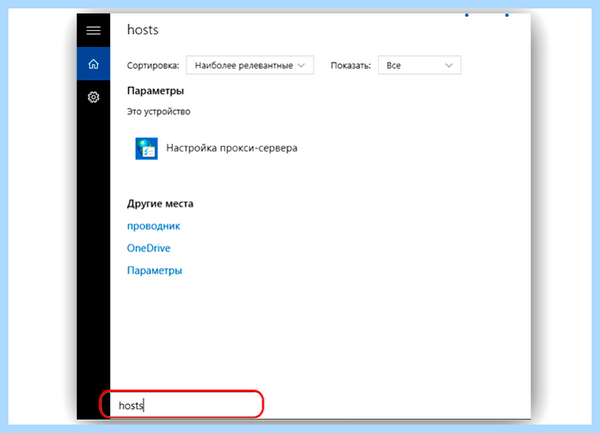The width and height of the screenshot is (600, 433).
Task: Follow the проводник link
Action: click(x=153, y=226)
